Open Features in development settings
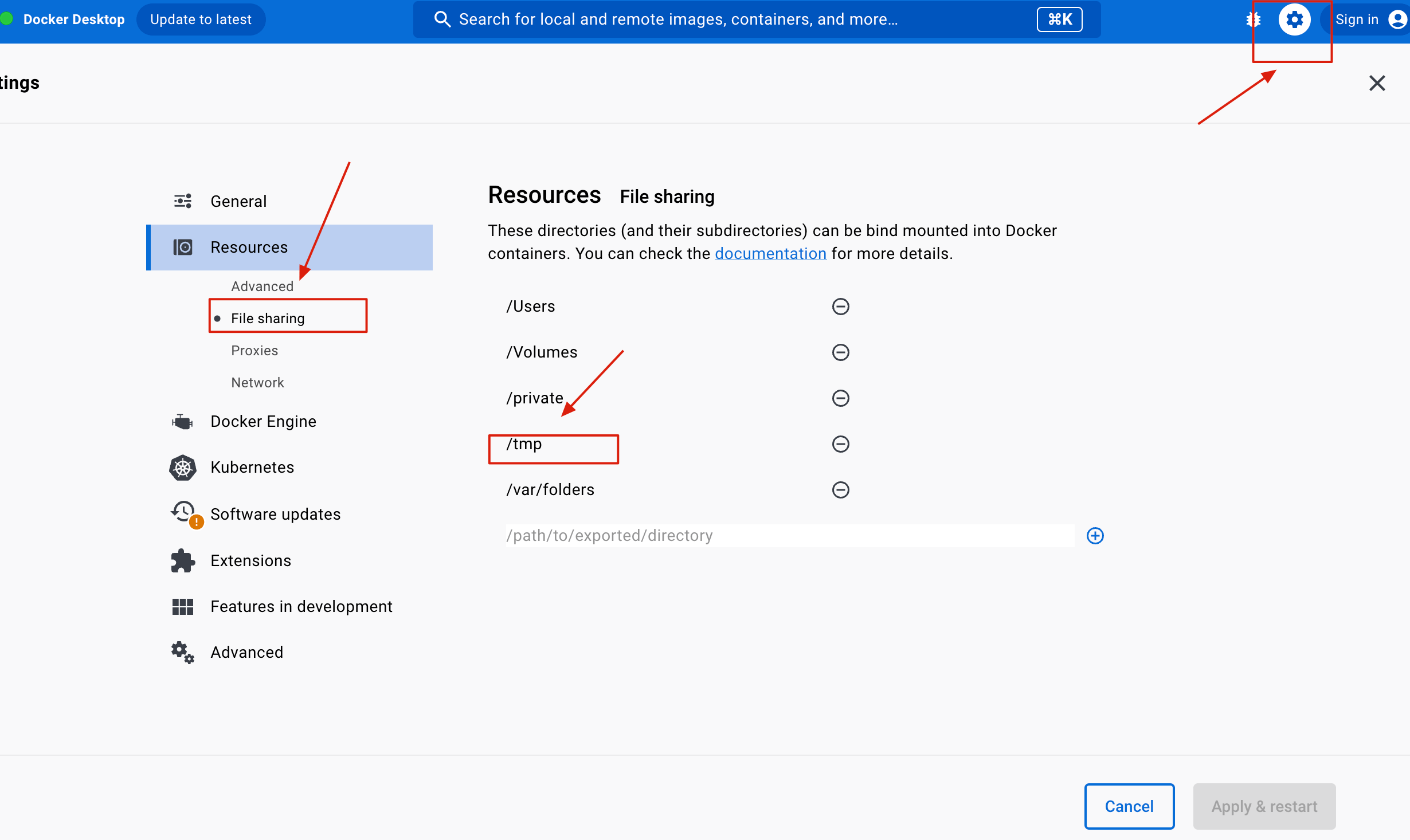The width and height of the screenshot is (1410, 840). [289, 606]
